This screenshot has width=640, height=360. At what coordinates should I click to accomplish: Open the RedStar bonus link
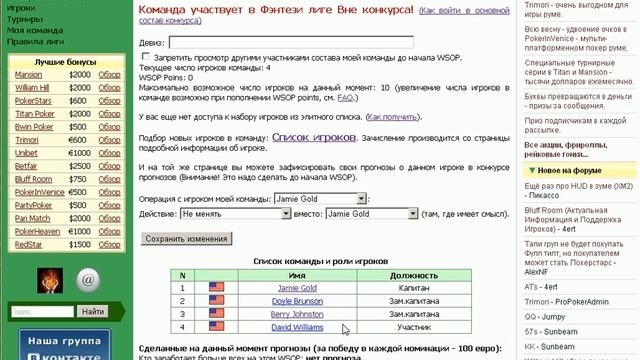[x=29, y=244]
